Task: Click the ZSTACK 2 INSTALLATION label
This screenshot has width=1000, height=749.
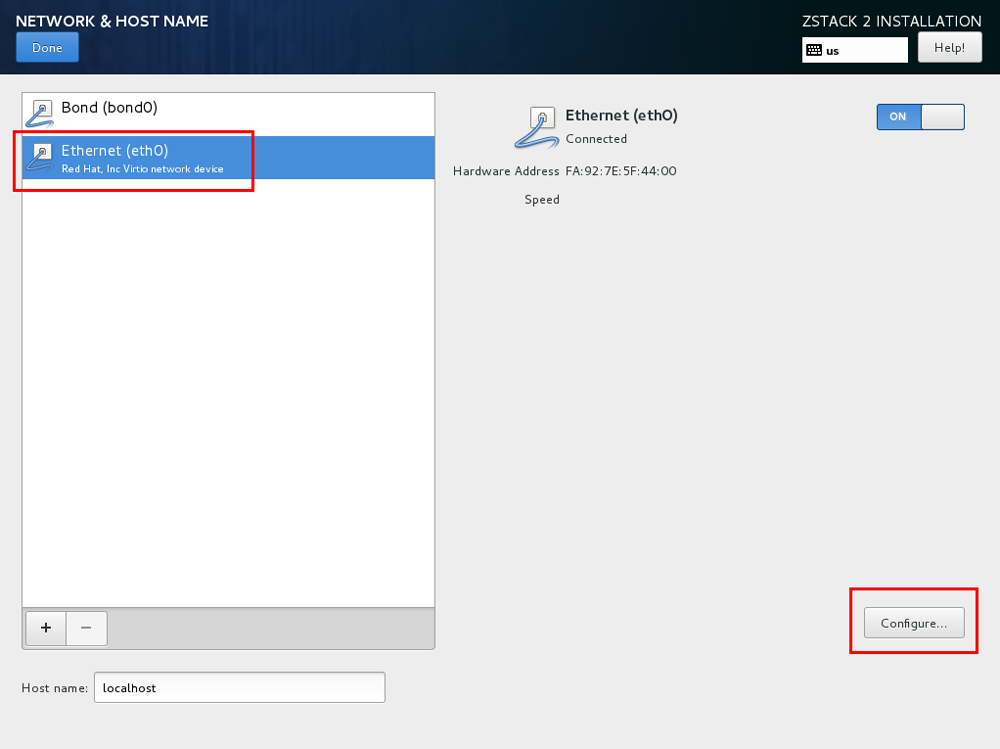Action: click(x=891, y=21)
